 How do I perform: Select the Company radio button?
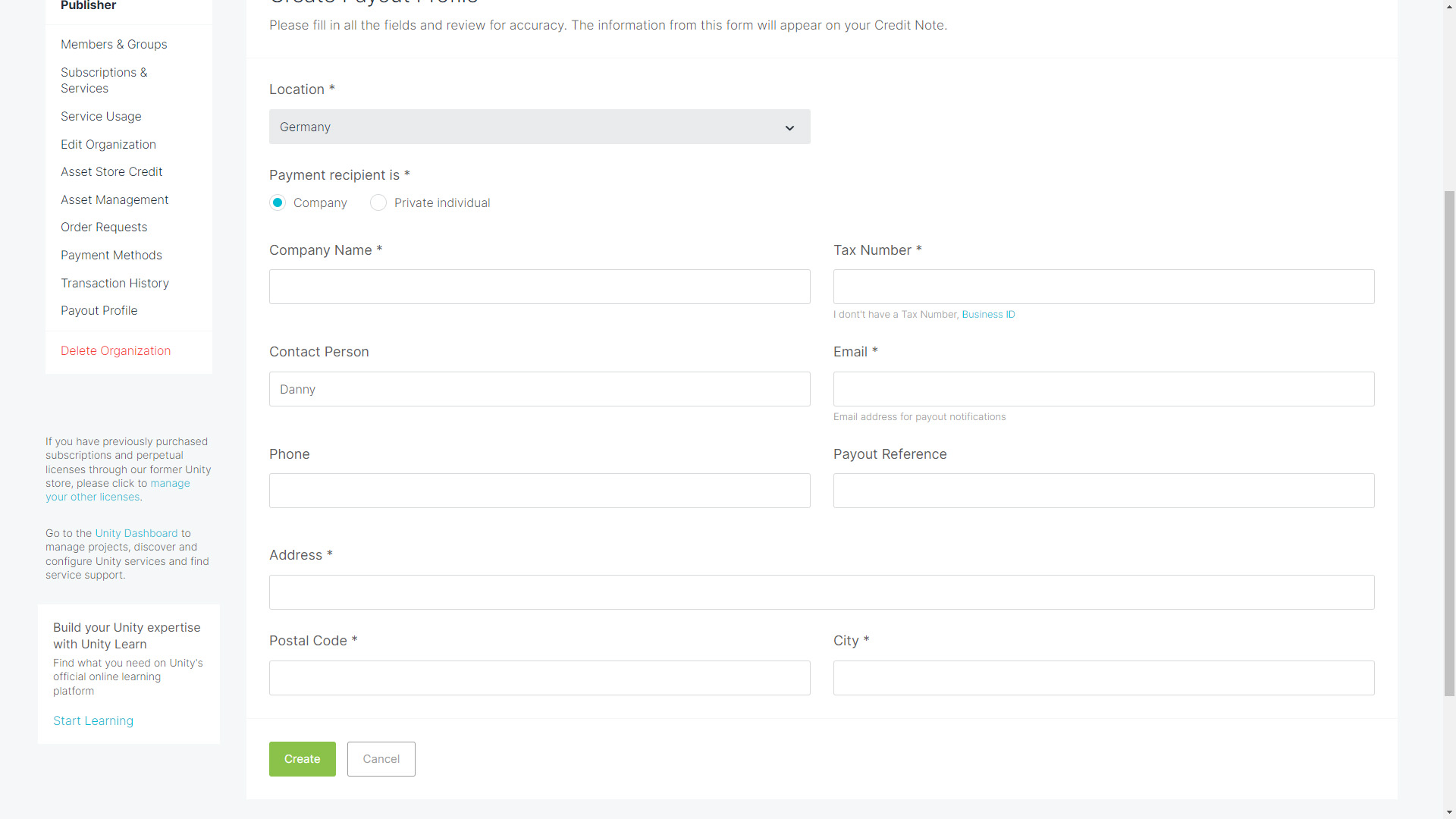point(277,203)
